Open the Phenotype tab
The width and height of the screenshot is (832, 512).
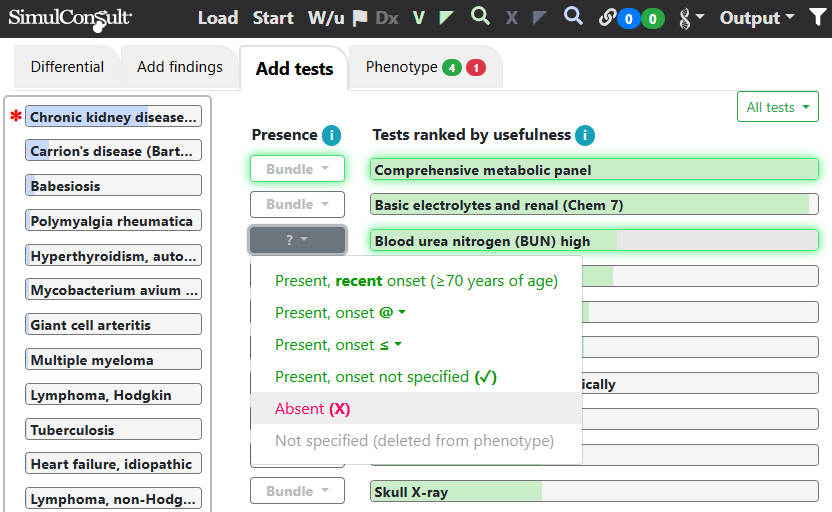pos(425,67)
